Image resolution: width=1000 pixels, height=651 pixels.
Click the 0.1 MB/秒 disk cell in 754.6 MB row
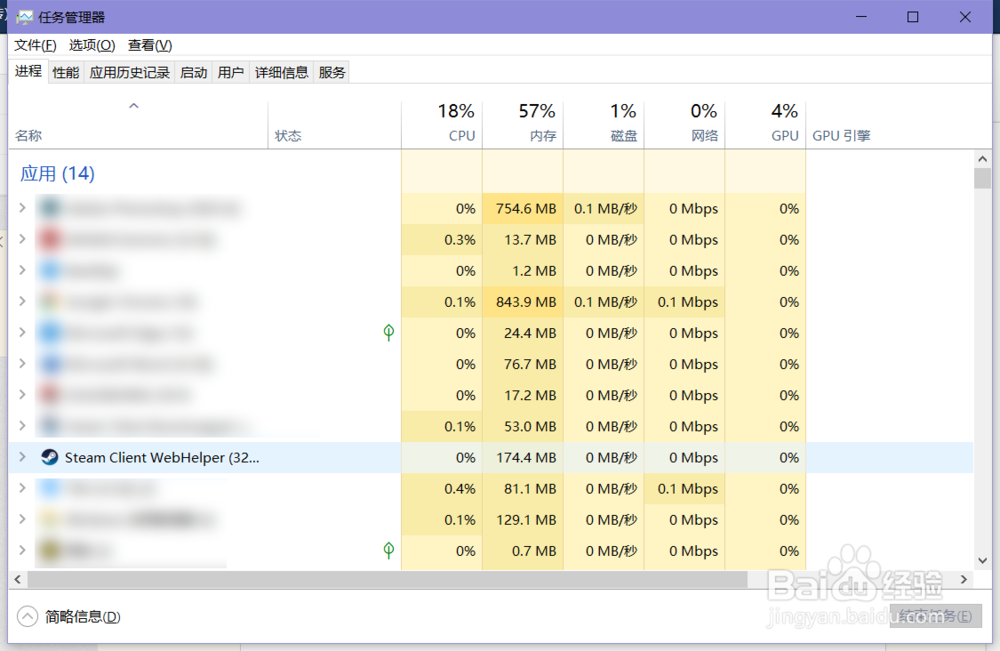point(604,208)
